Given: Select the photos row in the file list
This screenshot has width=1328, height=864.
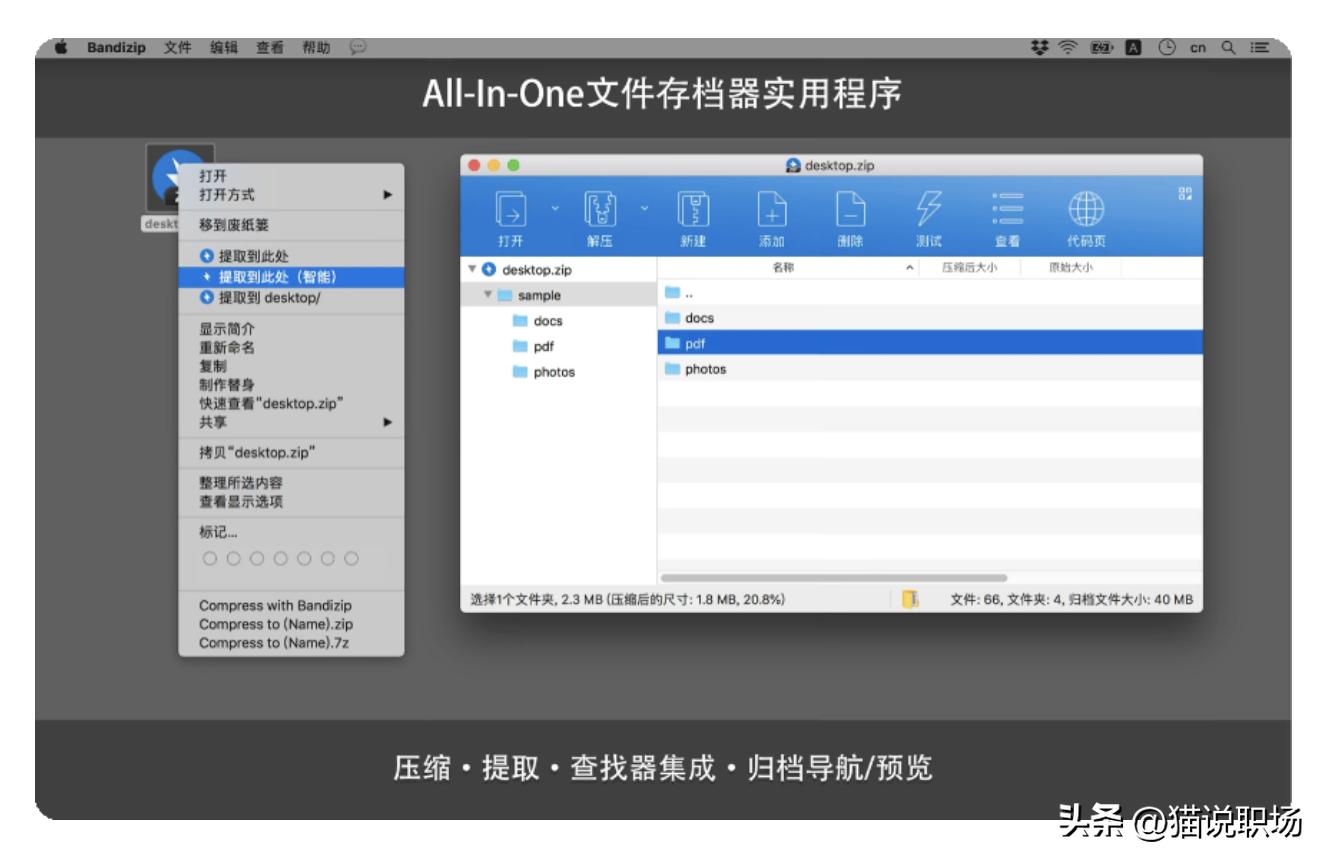Looking at the screenshot, I should [929, 369].
